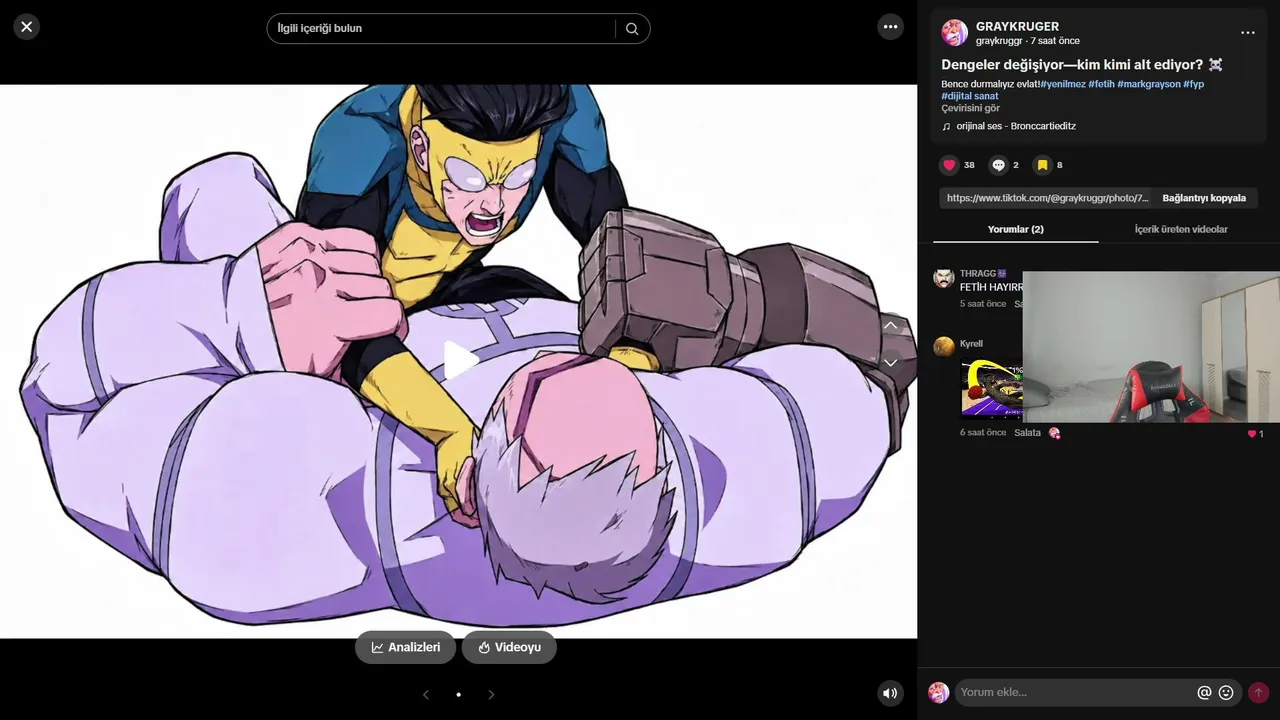Switch to the Yorumlar (2) tab

(x=1016, y=229)
